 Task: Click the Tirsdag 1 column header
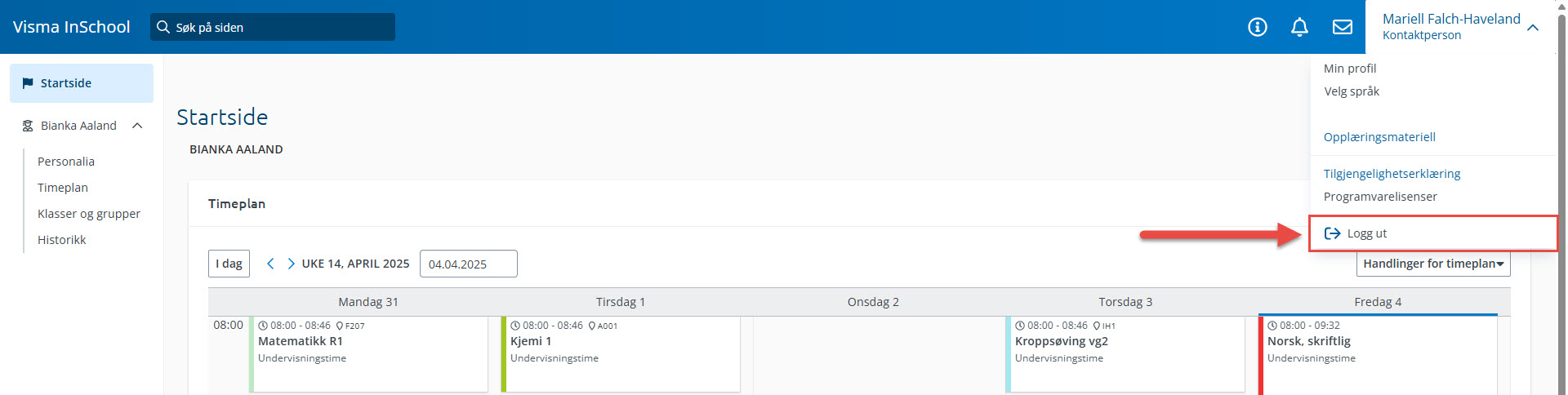coord(621,302)
